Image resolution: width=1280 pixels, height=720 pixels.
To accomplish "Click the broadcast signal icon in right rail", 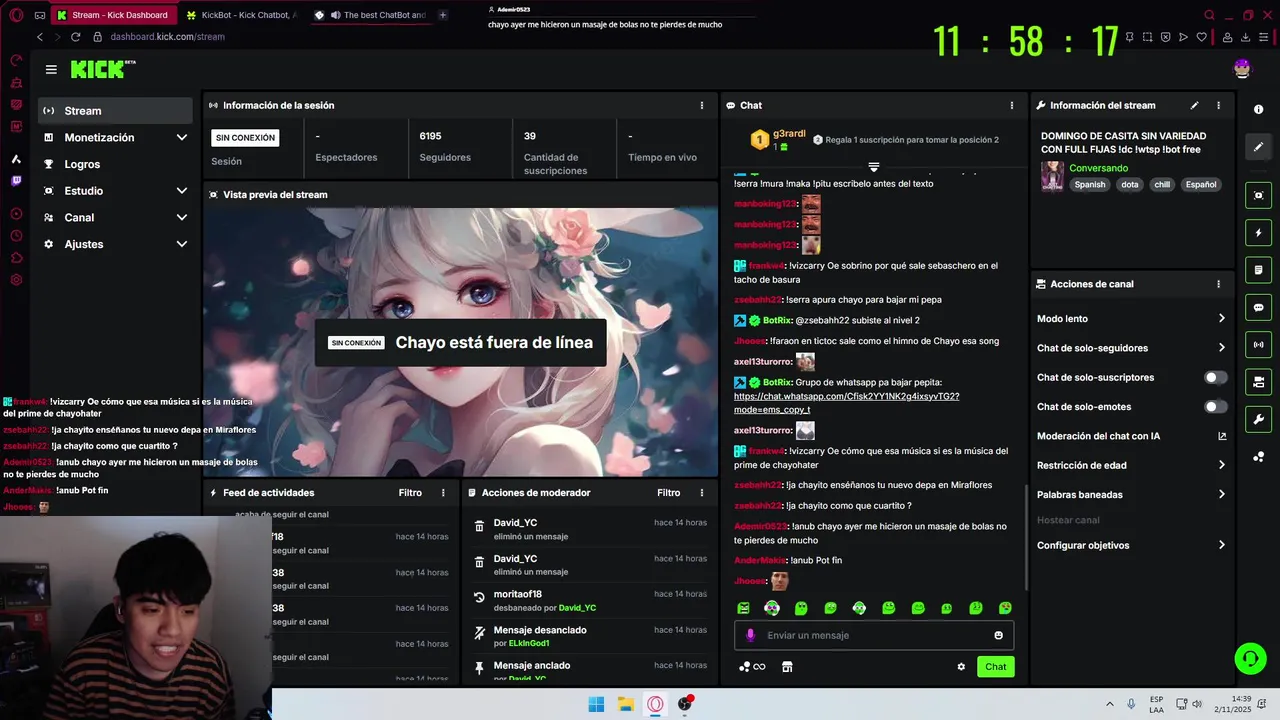I will (1258, 345).
